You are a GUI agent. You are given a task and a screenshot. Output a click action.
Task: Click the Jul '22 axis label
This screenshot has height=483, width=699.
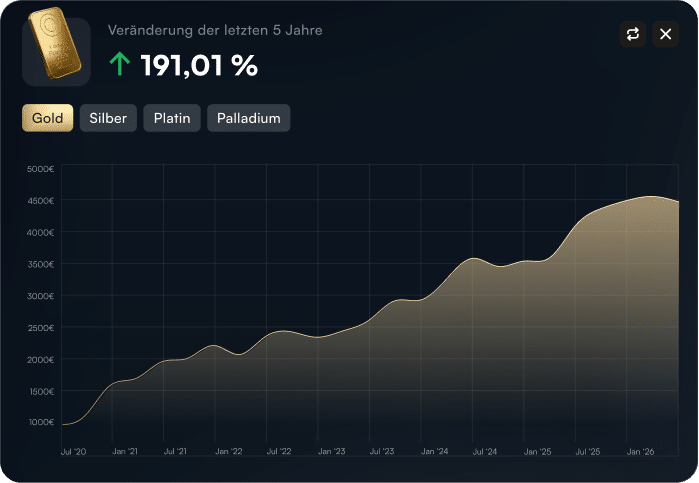279,451
